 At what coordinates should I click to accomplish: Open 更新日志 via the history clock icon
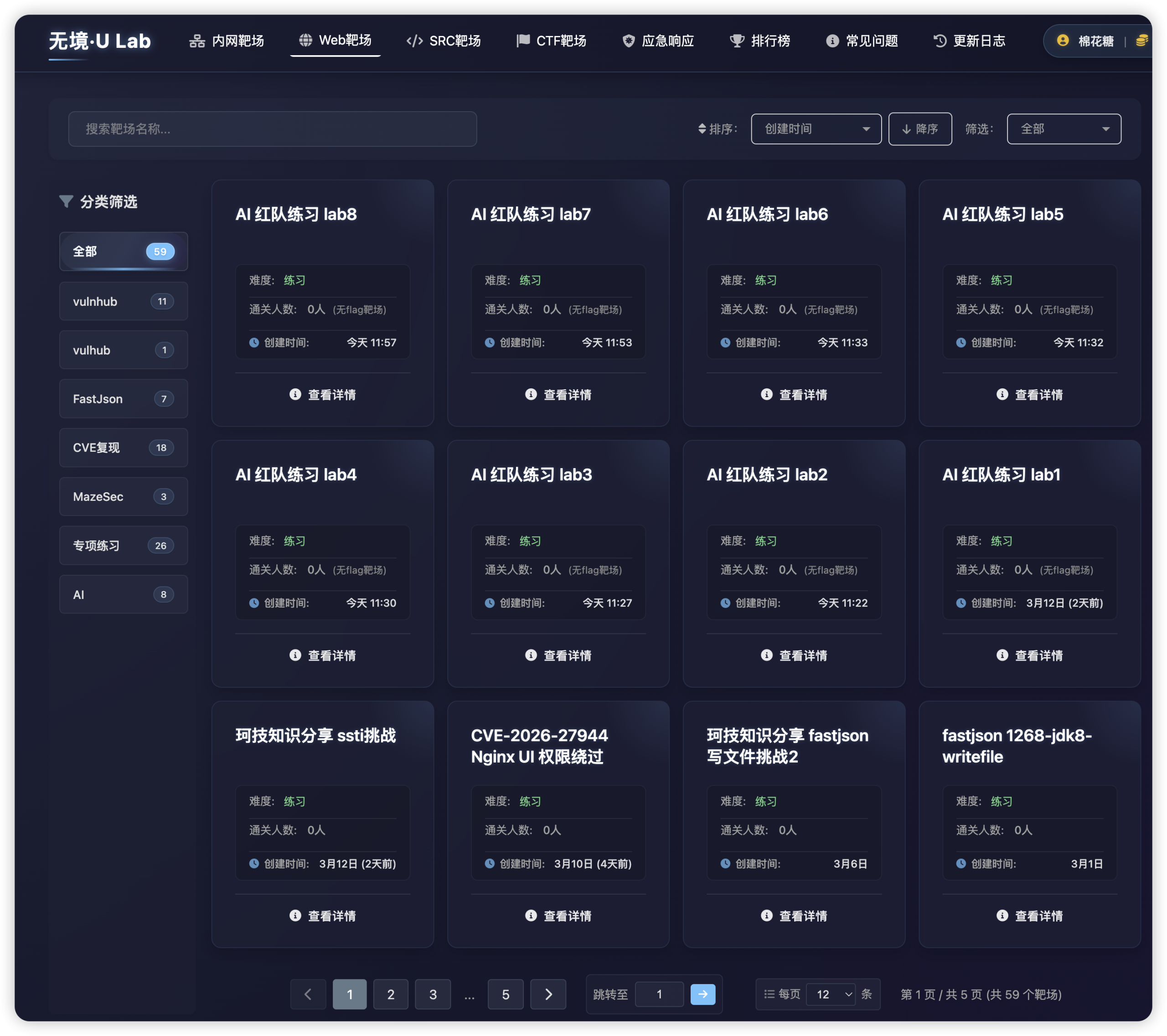[940, 41]
